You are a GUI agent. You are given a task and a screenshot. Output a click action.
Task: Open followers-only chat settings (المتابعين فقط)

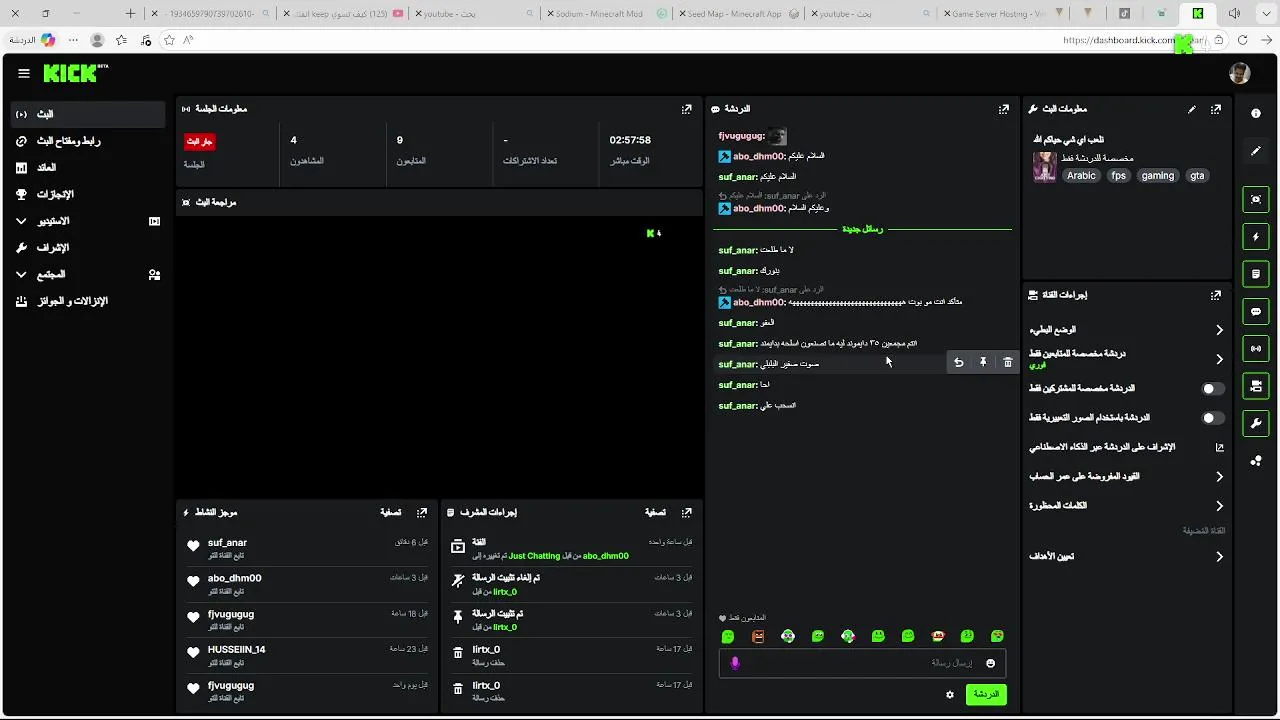click(1127, 358)
